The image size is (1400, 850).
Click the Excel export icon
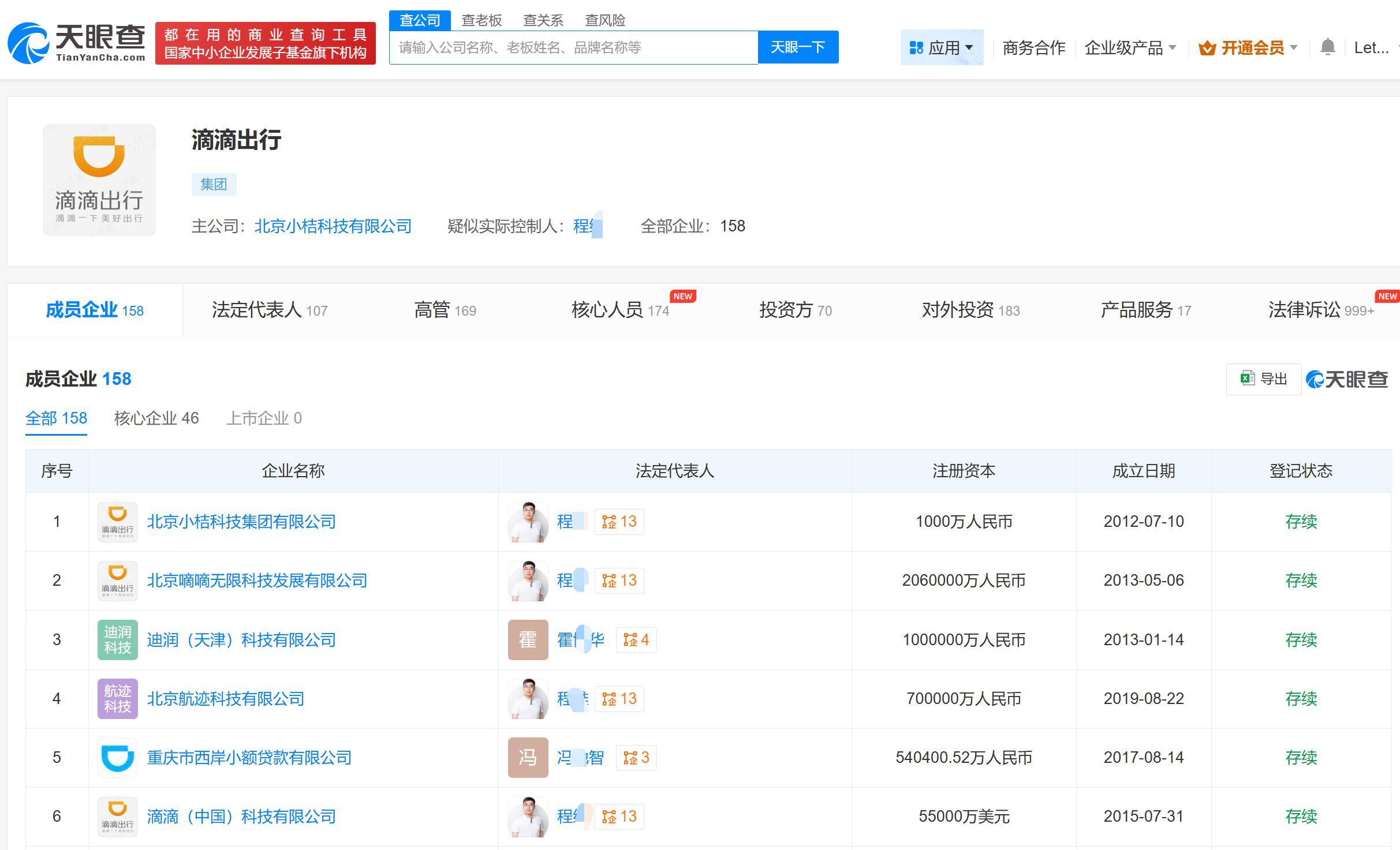click(1247, 379)
